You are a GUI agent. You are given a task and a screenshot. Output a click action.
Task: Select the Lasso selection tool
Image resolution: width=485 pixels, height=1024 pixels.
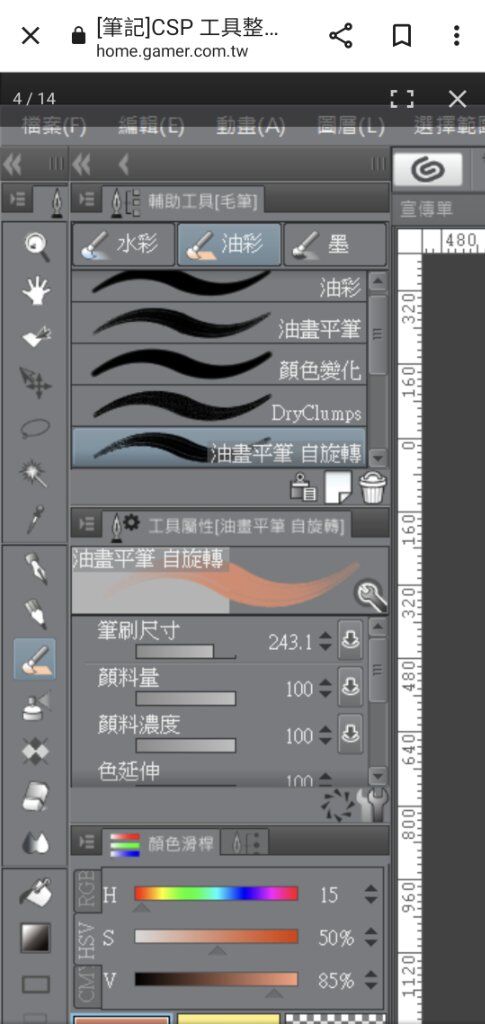pyautogui.click(x=36, y=428)
